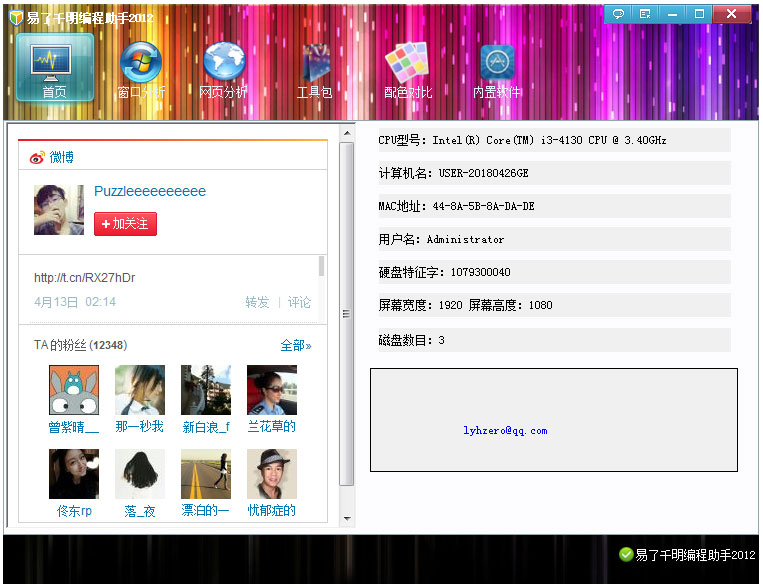Click the skin/menu icon in title bar
This screenshot has width=763, height=588.
pyautogui.click(x=645, y=14)
